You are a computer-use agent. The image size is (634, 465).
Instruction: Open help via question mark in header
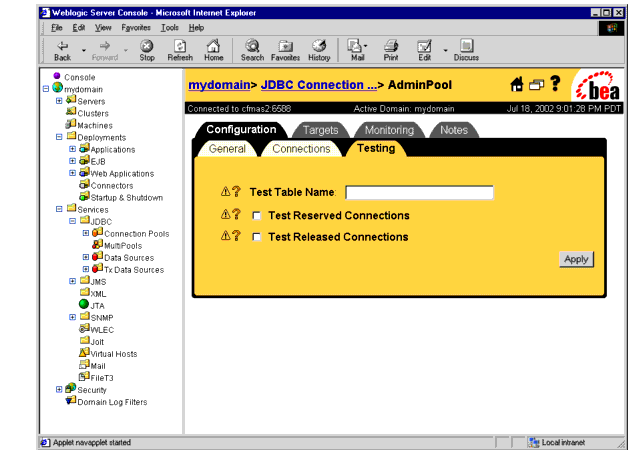556,84
